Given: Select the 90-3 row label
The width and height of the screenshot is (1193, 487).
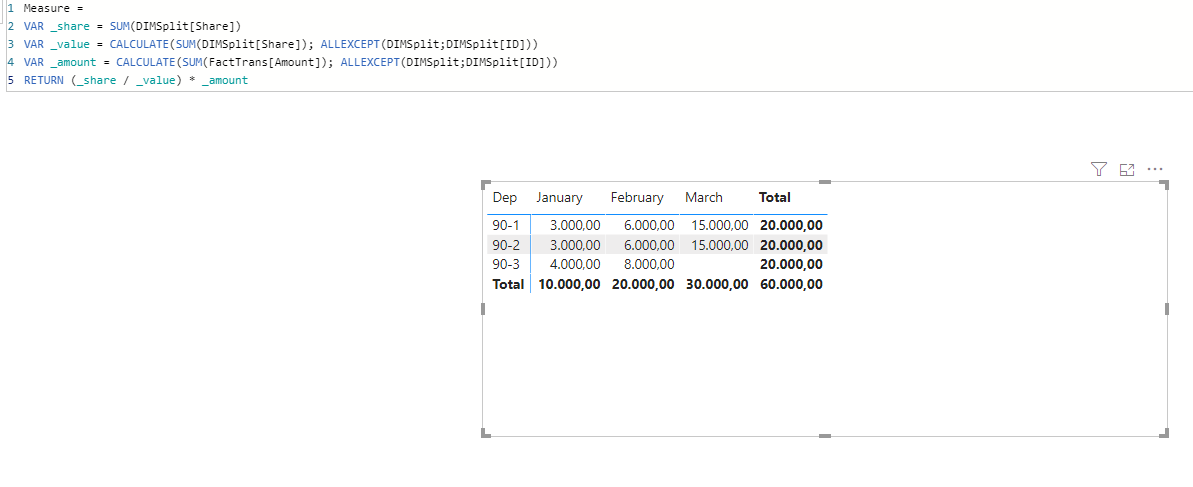Looking at the screenshot, I should [x=505, y=265].
